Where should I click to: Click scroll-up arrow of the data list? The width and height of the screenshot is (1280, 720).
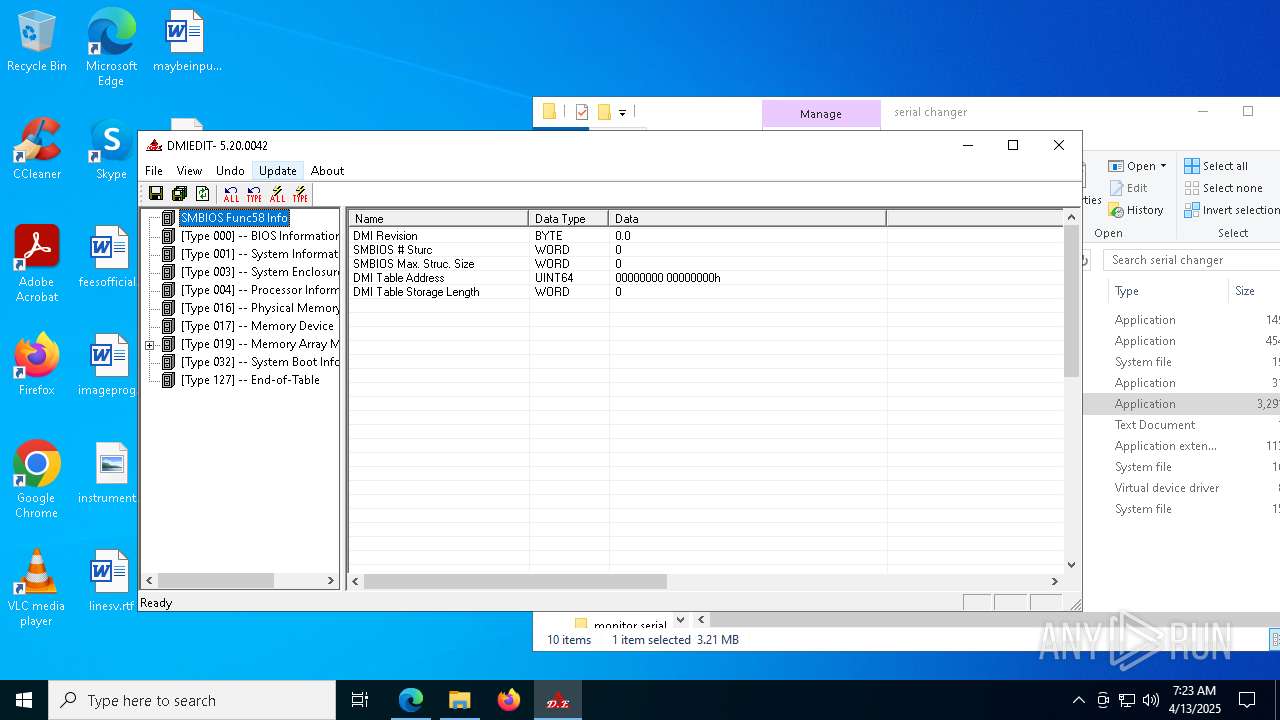pos(1071,217)
